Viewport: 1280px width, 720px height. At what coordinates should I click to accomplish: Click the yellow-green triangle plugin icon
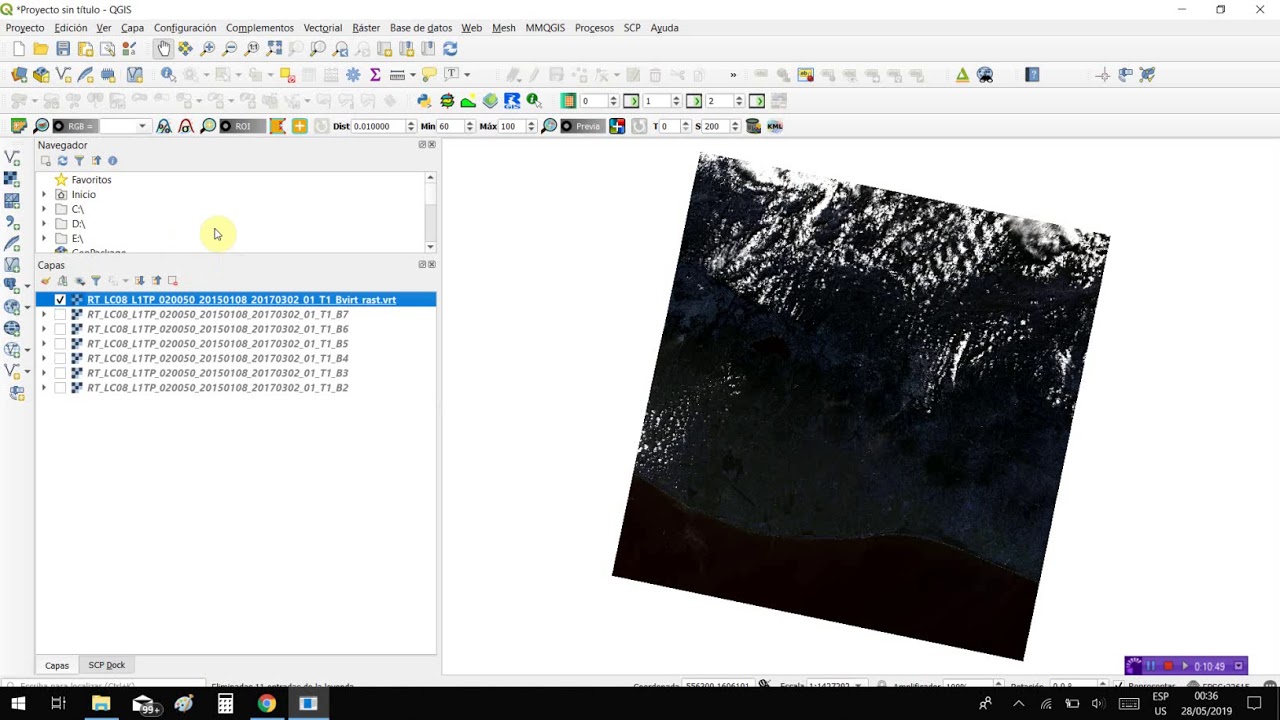962,75
